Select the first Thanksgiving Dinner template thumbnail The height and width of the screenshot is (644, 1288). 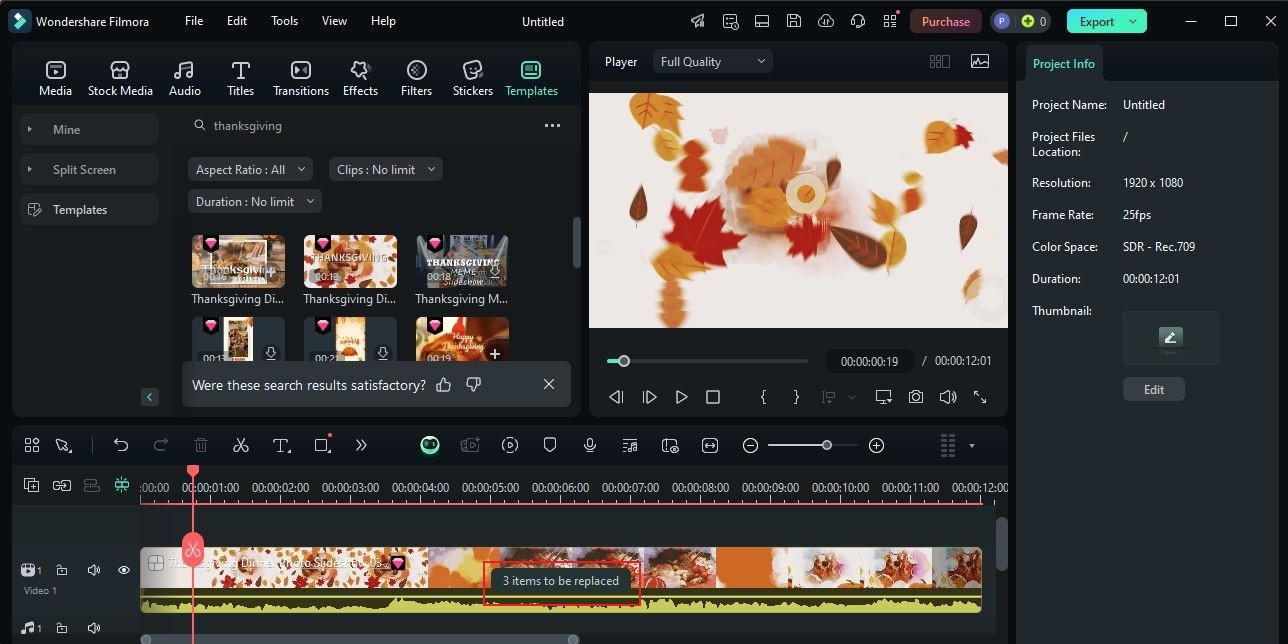click(238, 261)
